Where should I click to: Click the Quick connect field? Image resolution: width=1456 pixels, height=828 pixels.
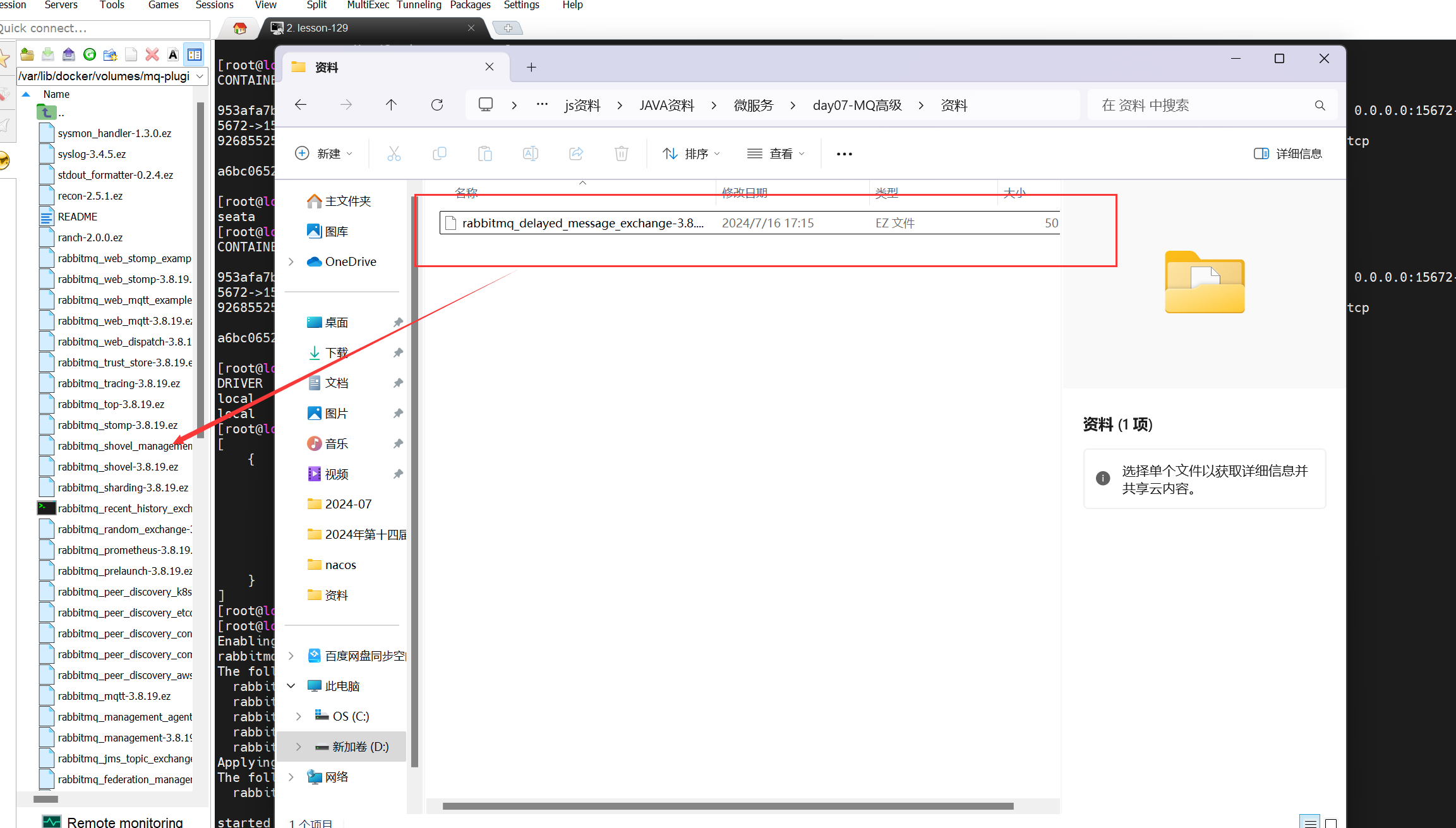coord(104,28)
